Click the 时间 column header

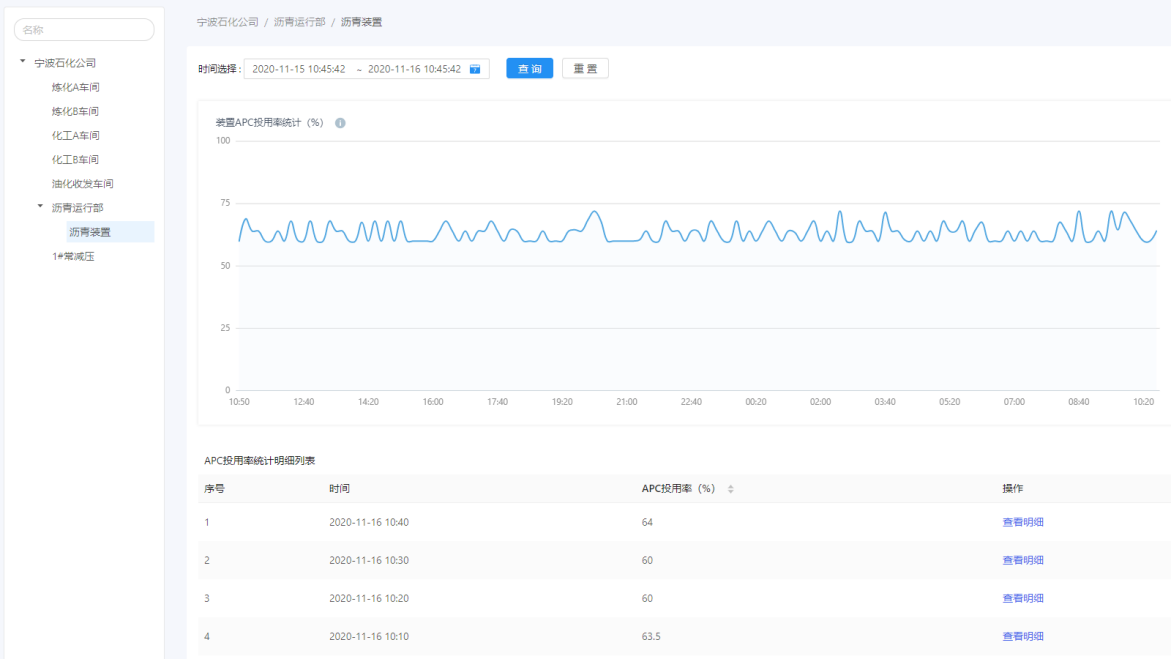click(x=339, y=489)
